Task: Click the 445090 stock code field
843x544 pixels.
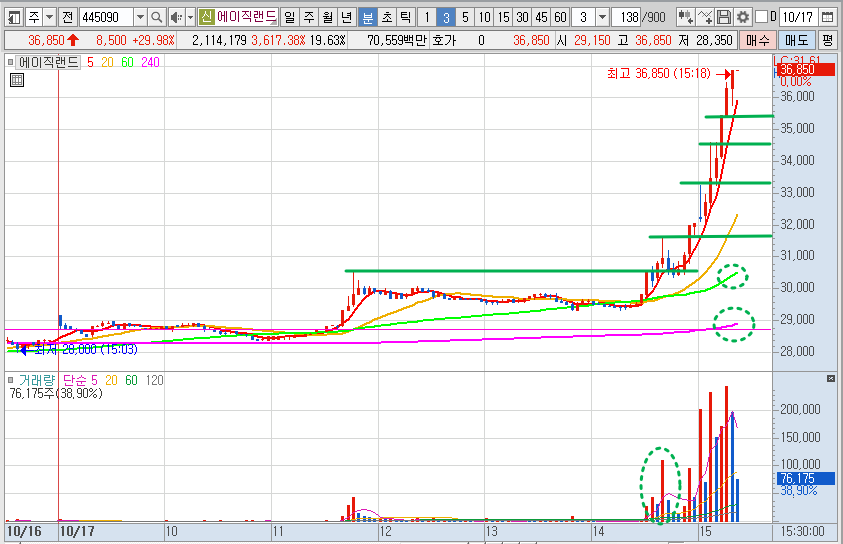Action: tap(106, 18)
